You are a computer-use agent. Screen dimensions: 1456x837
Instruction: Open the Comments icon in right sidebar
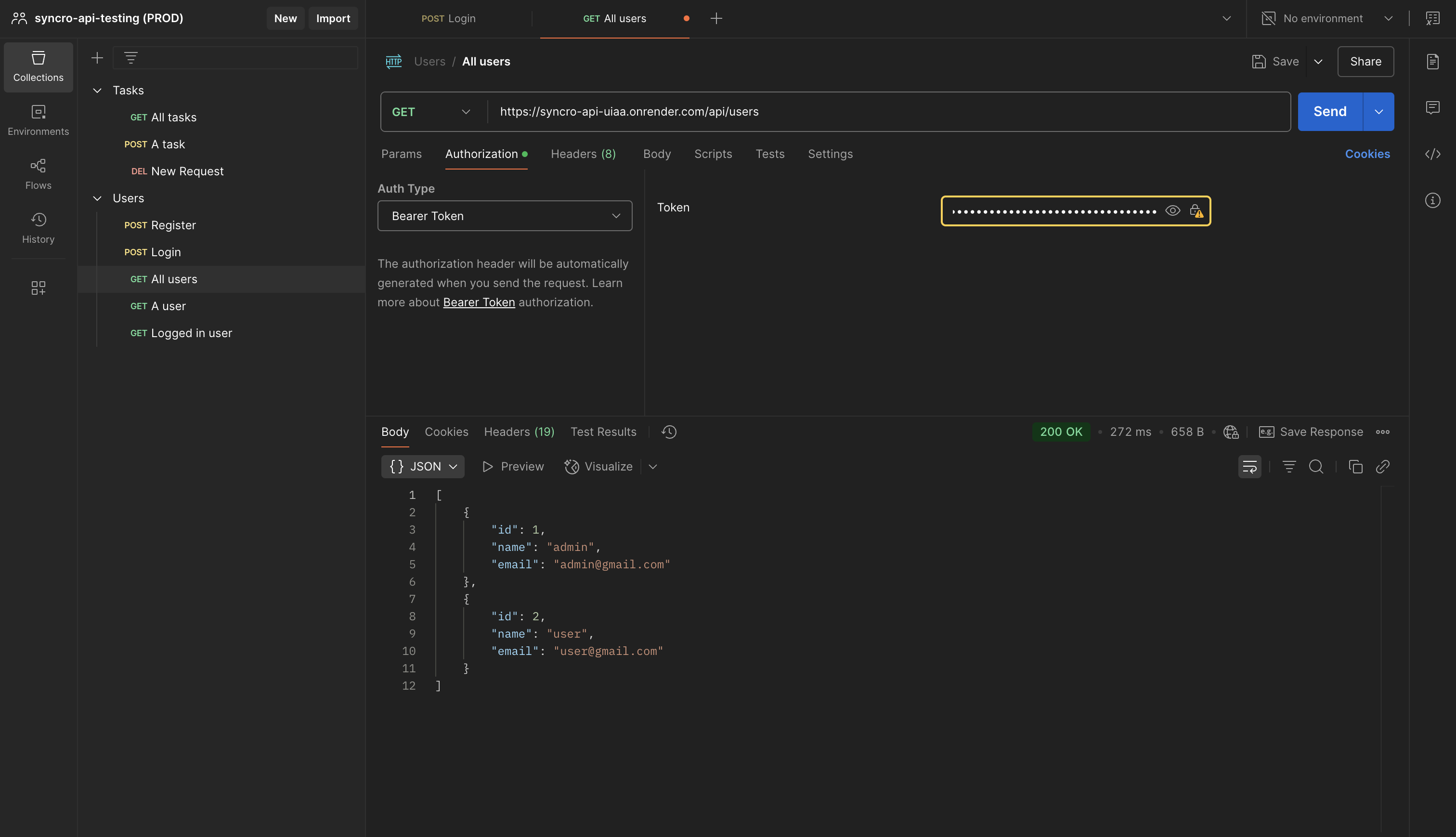(1432, 107)
